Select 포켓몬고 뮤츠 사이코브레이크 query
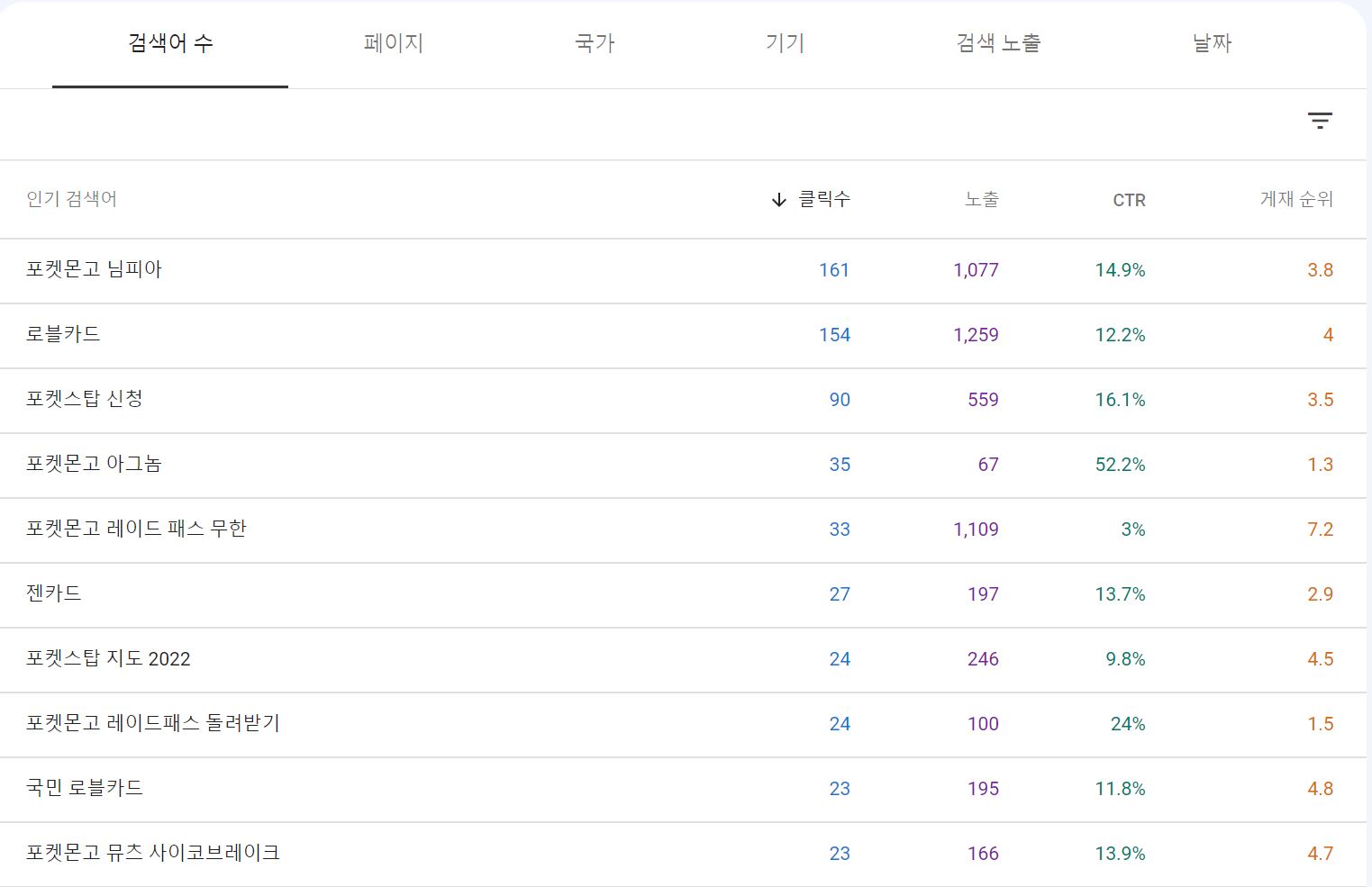This screenshot has width=1372, height=887. click(153, 853)
